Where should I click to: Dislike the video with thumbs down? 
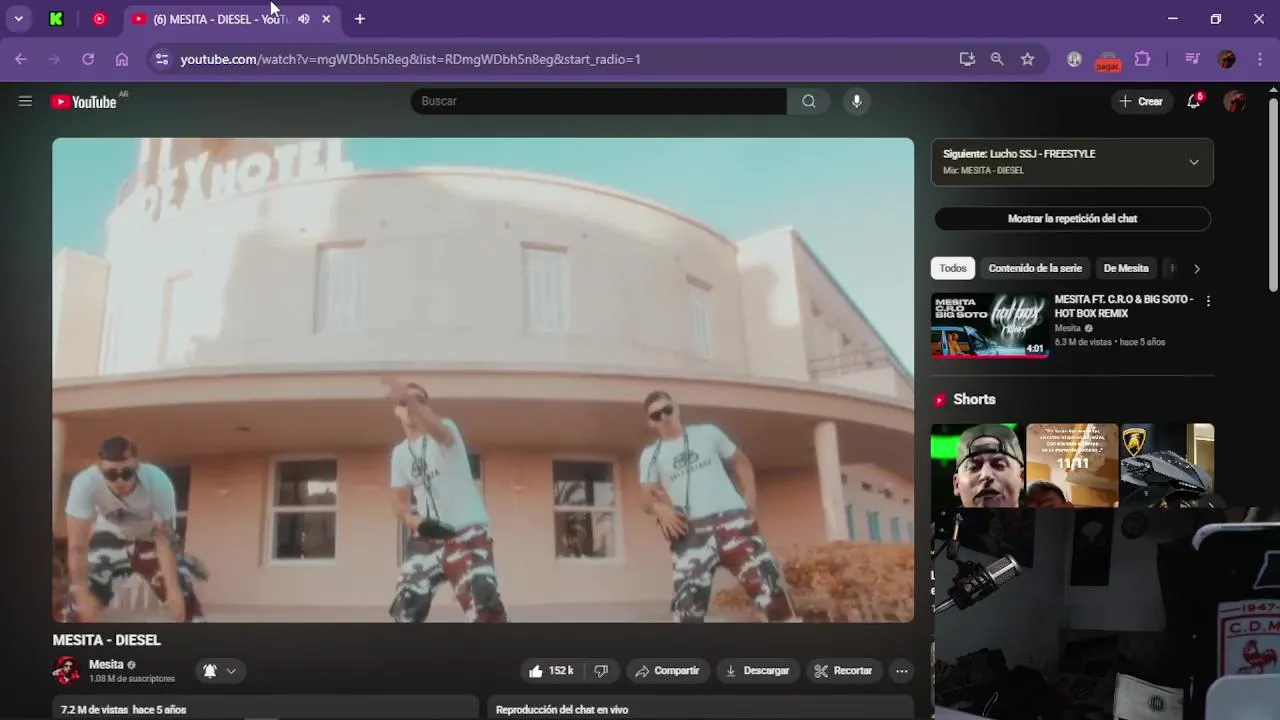pyautogui.click(x=601, y=671)
